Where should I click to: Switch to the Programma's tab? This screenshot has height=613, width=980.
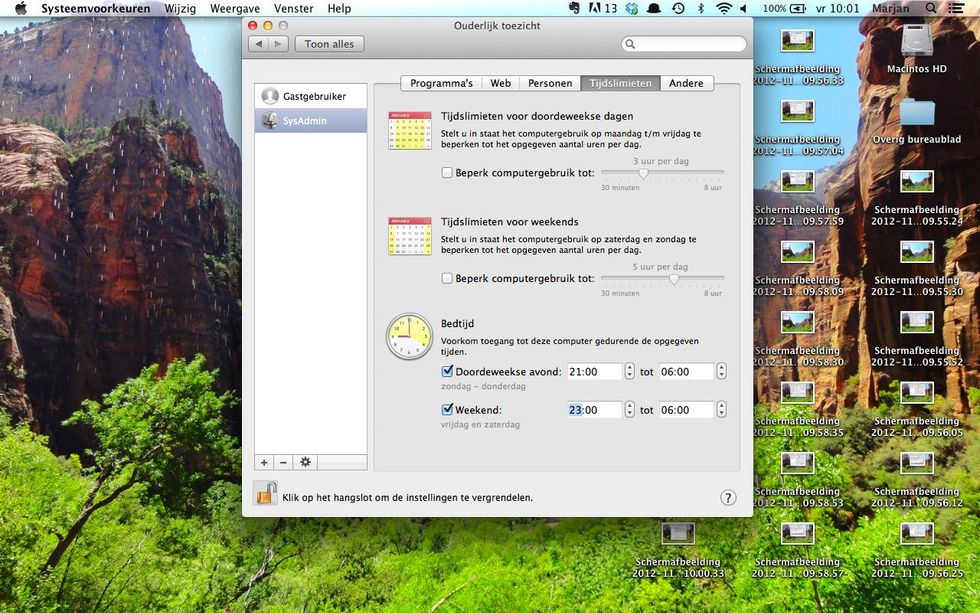click(440, 84)
